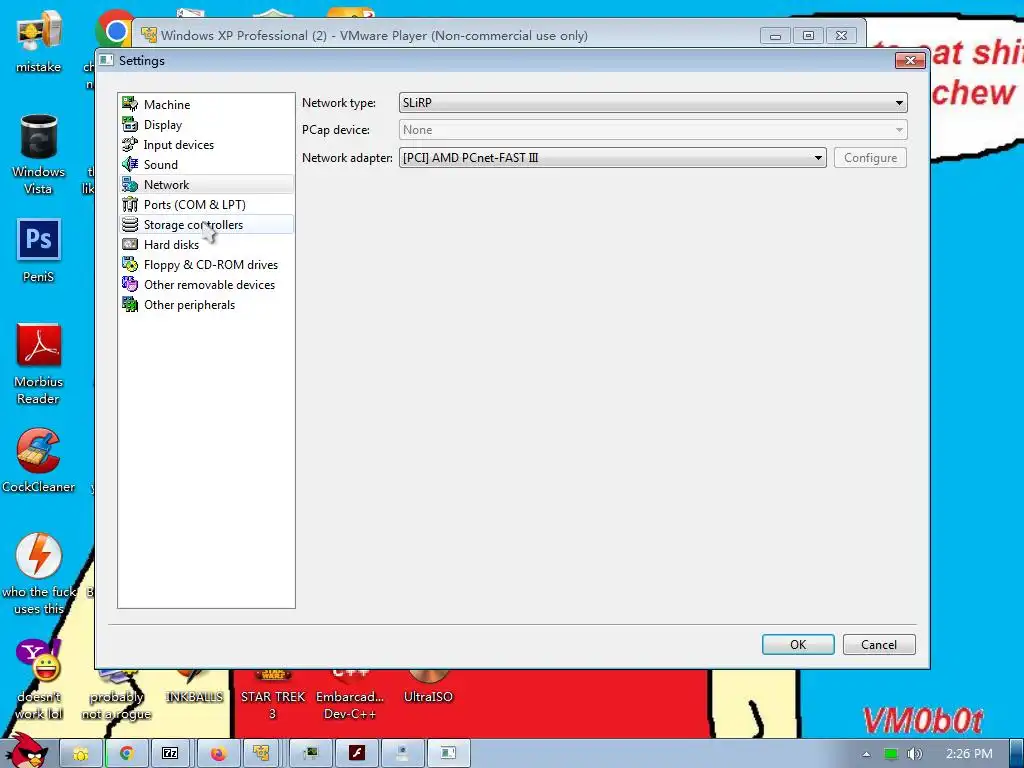Click the Hard disks drive icon
Screen dimensions: 1024x768
(x=130, y=244)
